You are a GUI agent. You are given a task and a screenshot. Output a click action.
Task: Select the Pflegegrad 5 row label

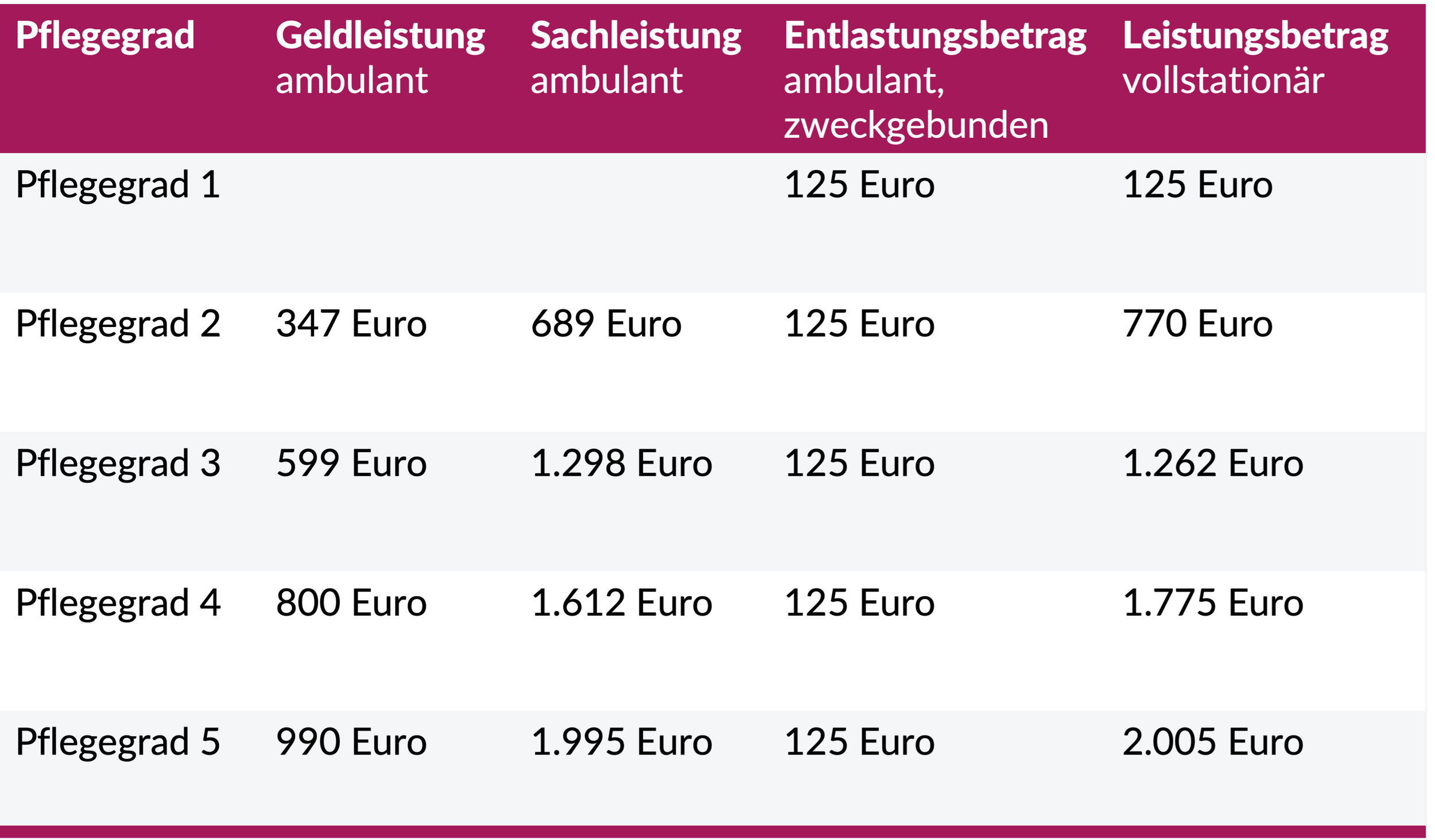tap(118, 743)
